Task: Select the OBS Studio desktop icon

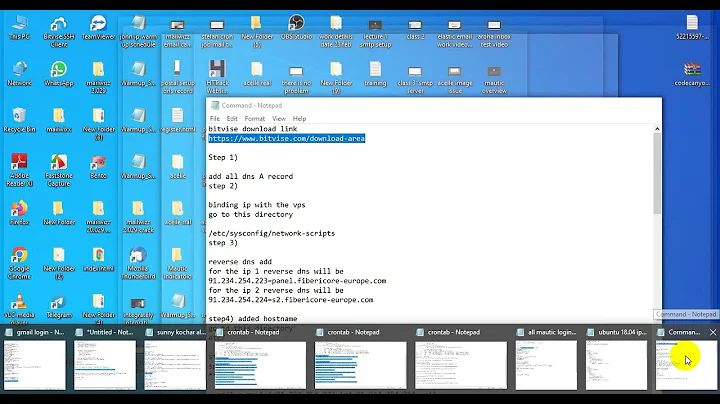Action: click(x=296, y=28)
